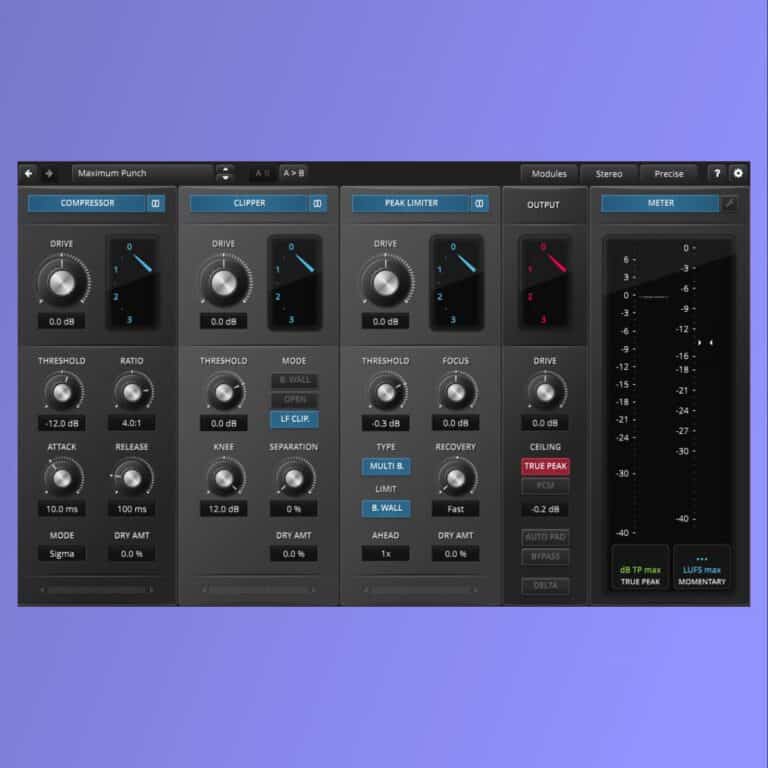Click the right arrow of Clipper bottom scrollbar
The width and height of the screenshot is (768, 768).
pyautogui.click(x=313, y=590)
